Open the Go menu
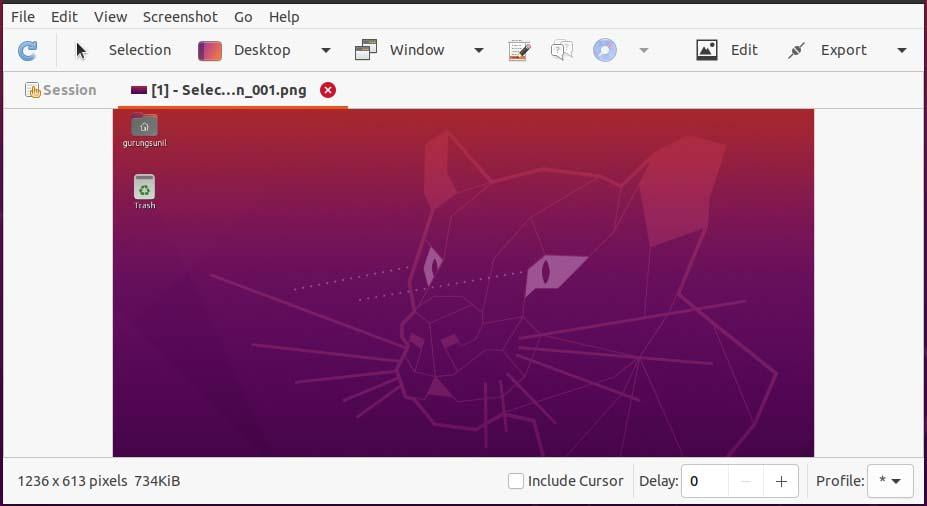The width and height of the screenshot is (927, 506). click(244, 17)
